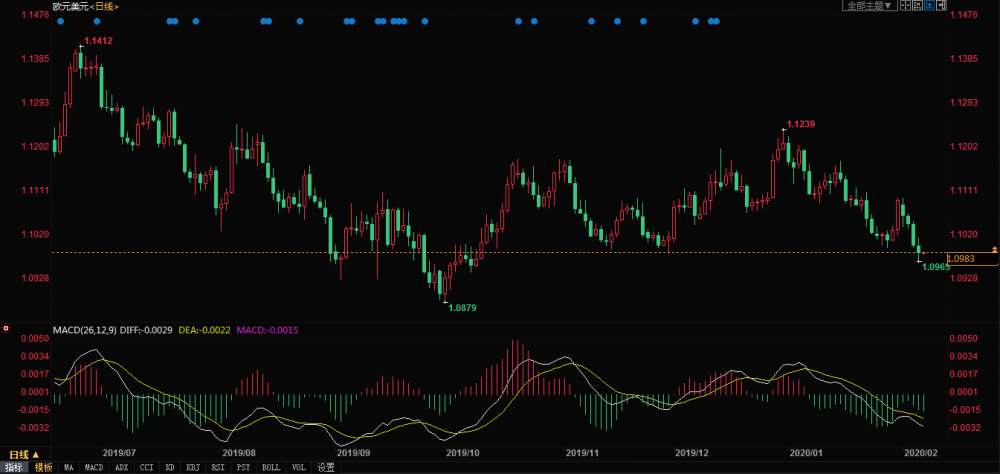Select the MA indicator
Viewport: 1000px width, 474px height.
69,467
